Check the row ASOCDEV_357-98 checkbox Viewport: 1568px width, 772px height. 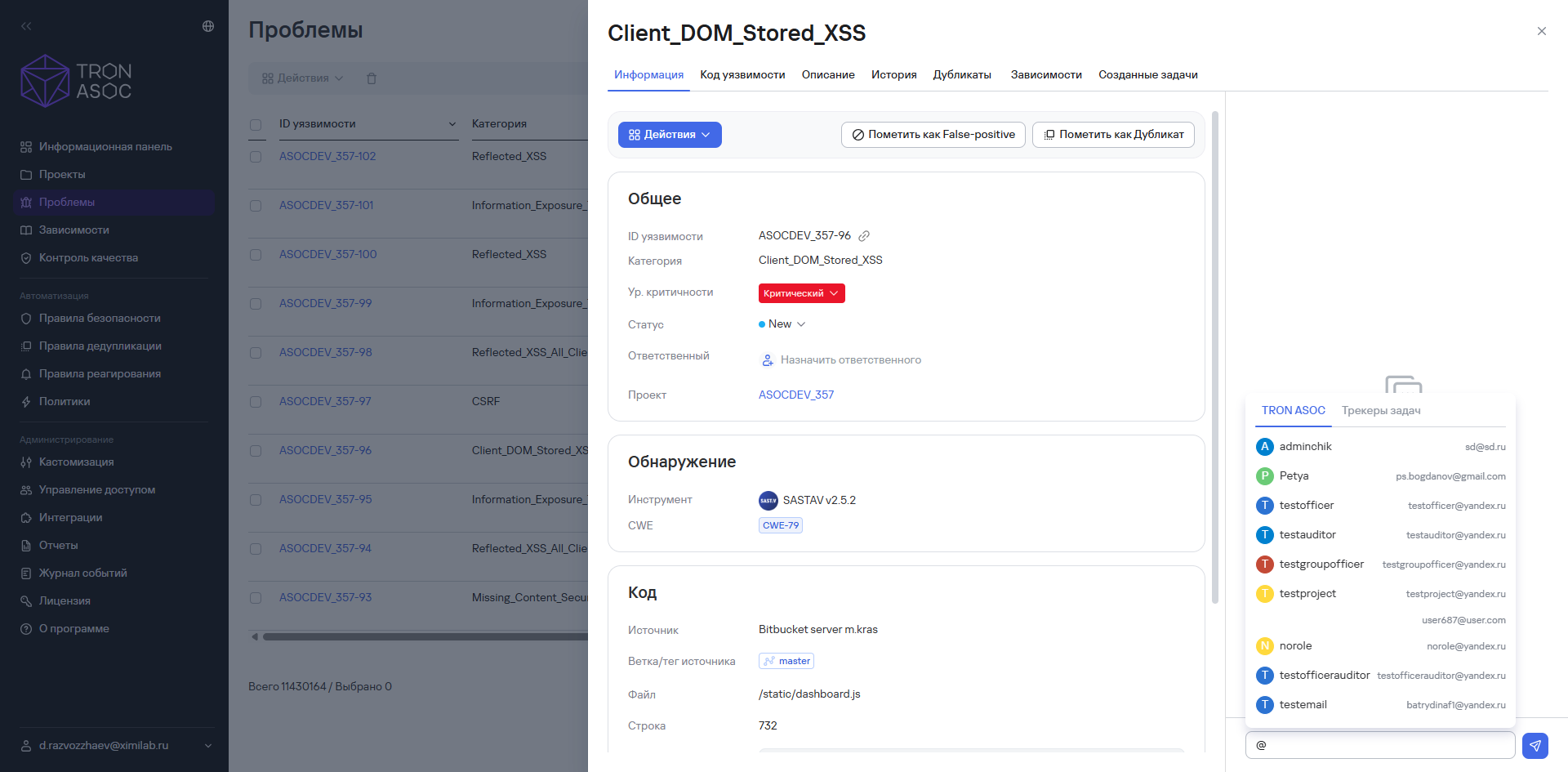click(256, 353)
